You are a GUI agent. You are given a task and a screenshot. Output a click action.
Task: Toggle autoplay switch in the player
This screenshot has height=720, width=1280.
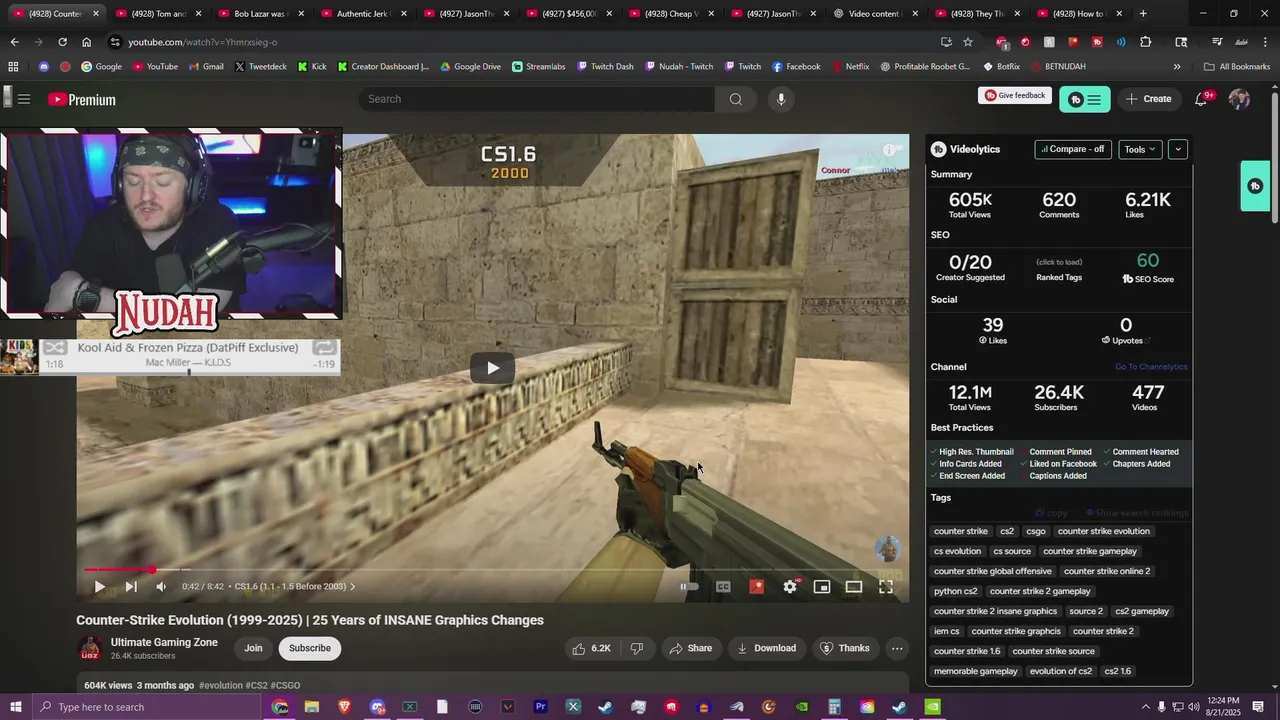(x=689, y=587)
